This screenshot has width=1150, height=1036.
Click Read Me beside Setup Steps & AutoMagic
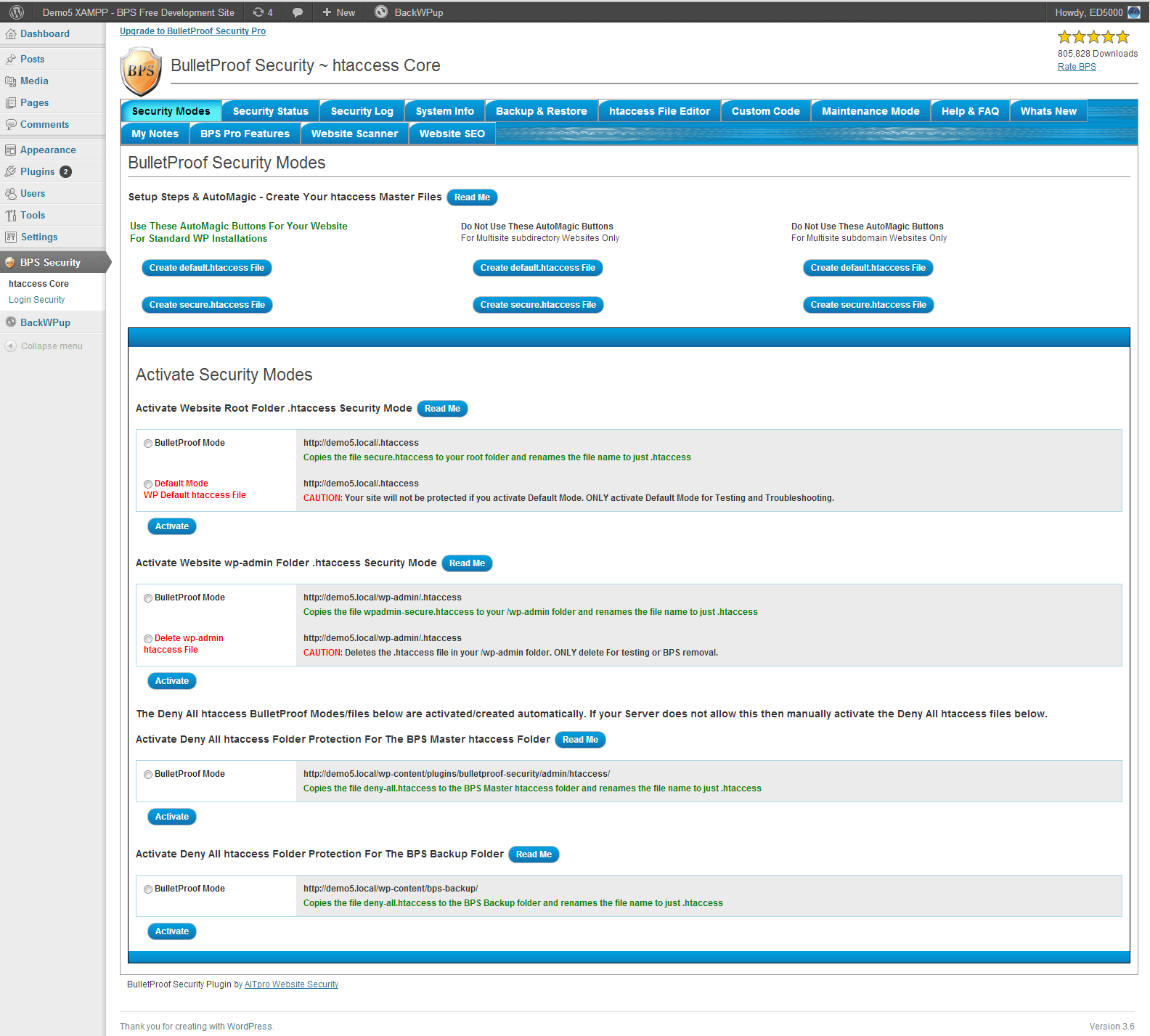[472, 197]
